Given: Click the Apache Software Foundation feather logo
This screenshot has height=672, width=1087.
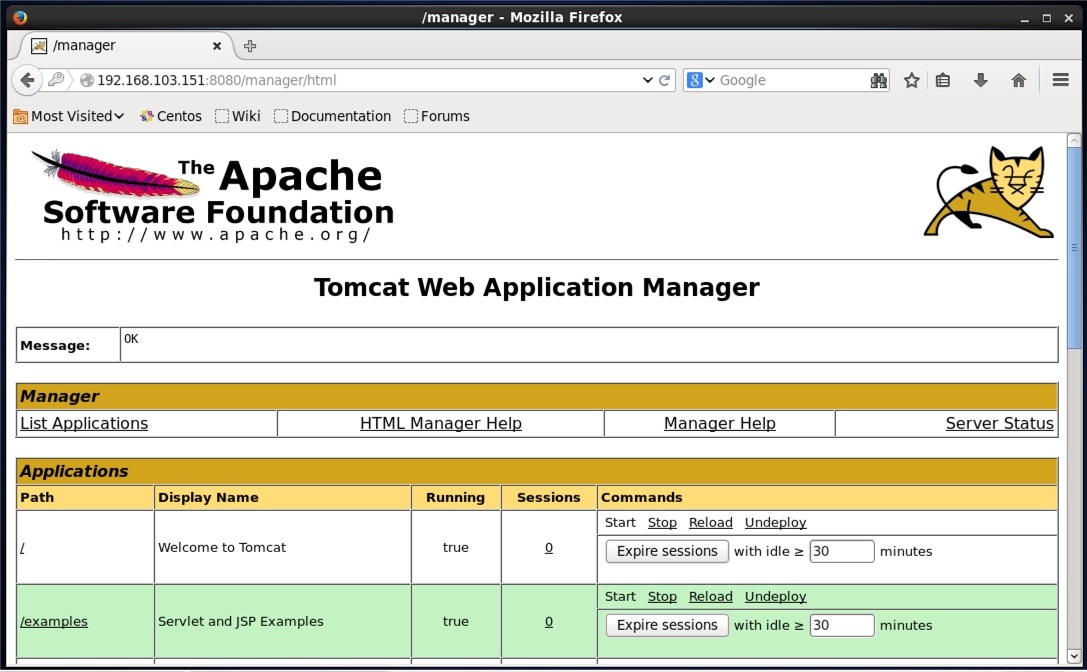Looking at the screenshot, I should 212,196.
